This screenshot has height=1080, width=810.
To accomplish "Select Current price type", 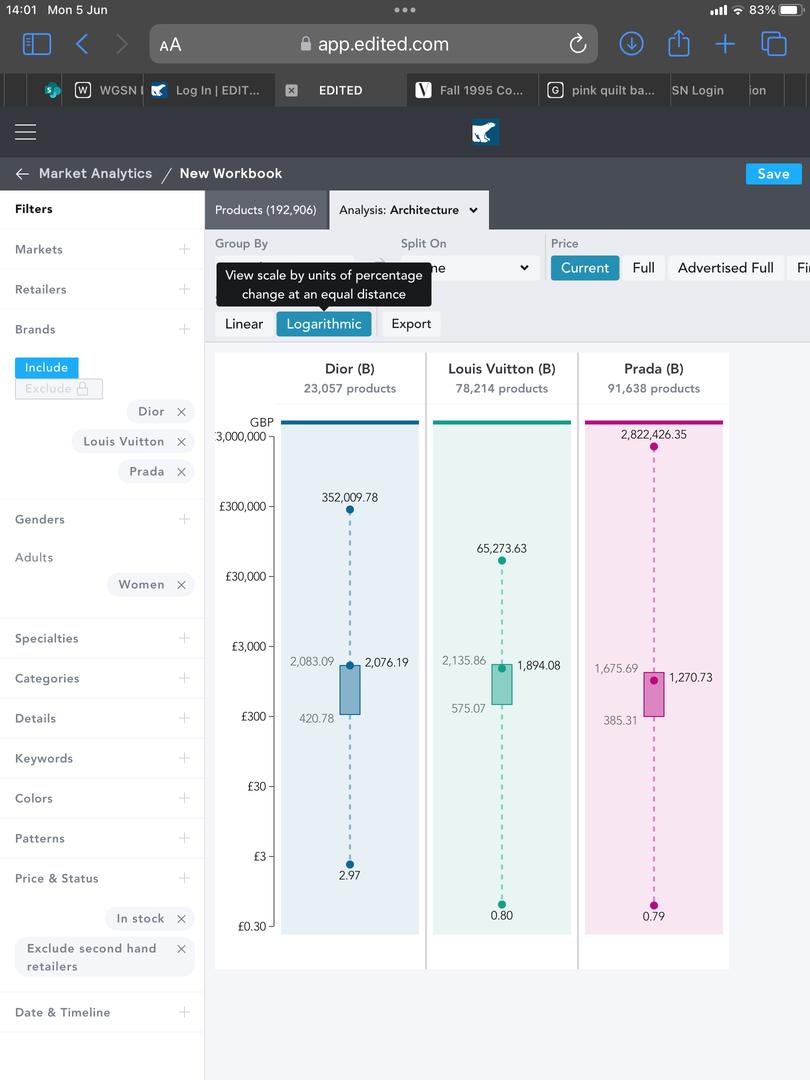I will click(585, 268).
